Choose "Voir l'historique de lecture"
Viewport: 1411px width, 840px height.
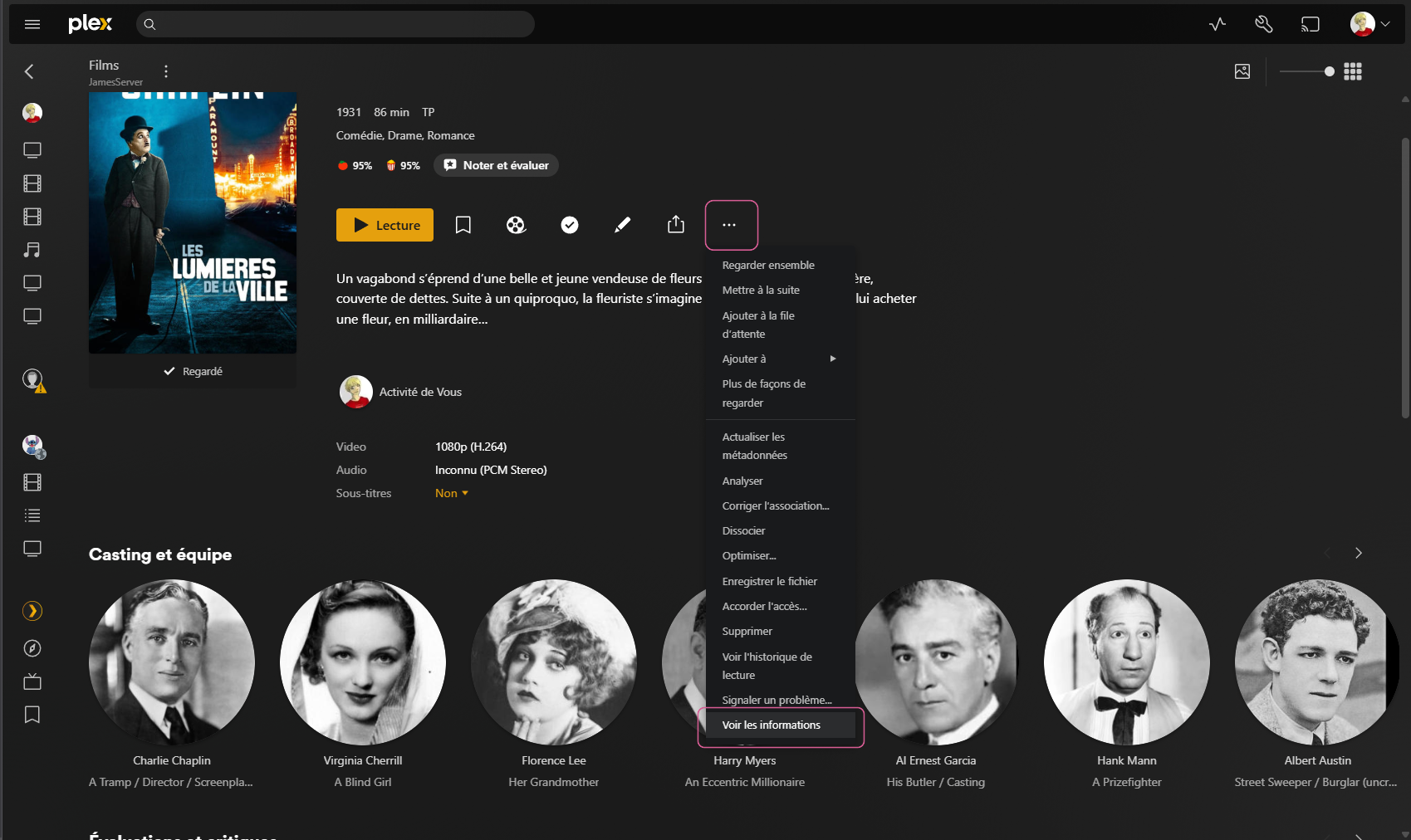tap(781, 666)
